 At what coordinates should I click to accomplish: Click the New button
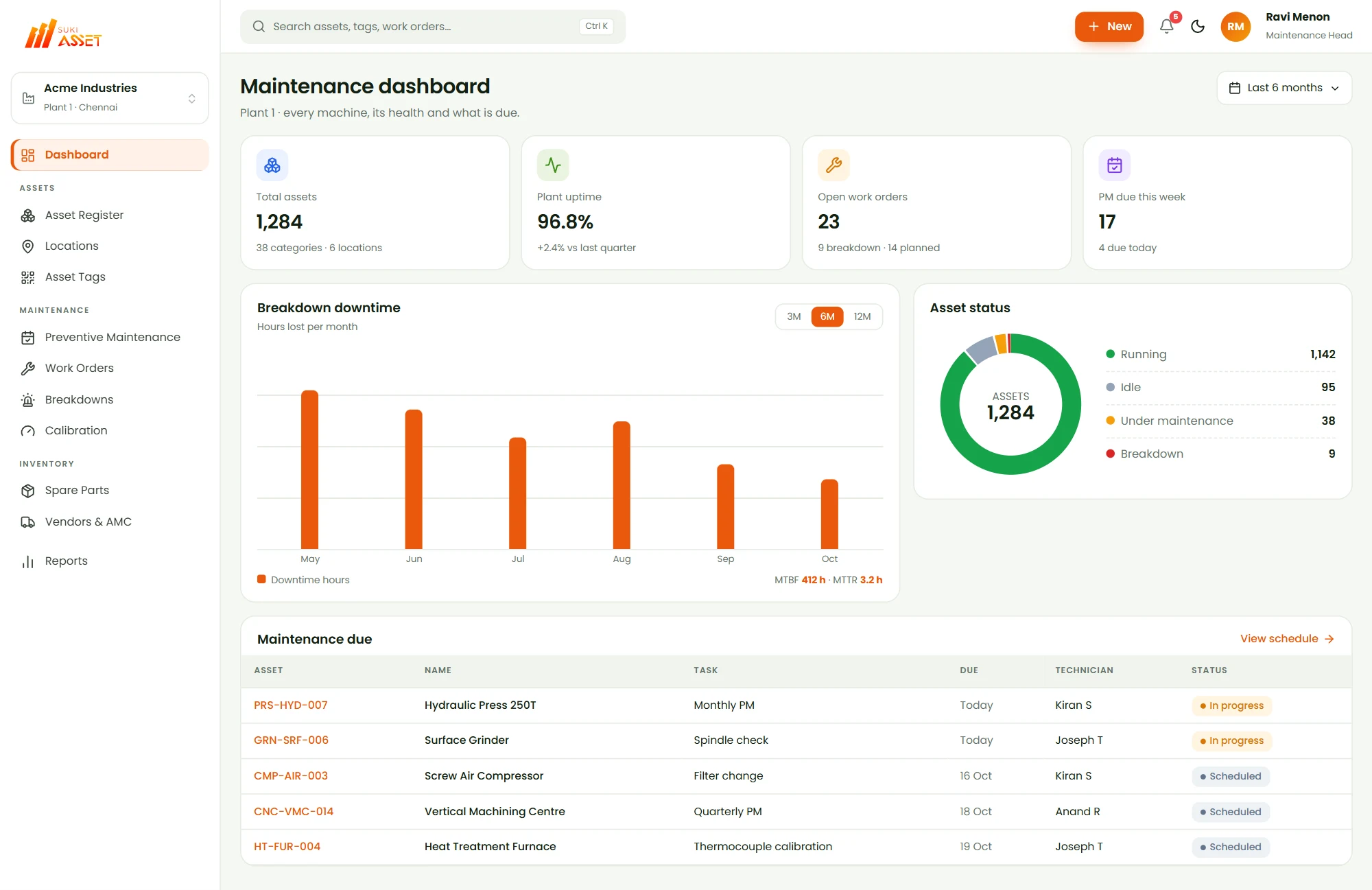[x=1109, y=27]
